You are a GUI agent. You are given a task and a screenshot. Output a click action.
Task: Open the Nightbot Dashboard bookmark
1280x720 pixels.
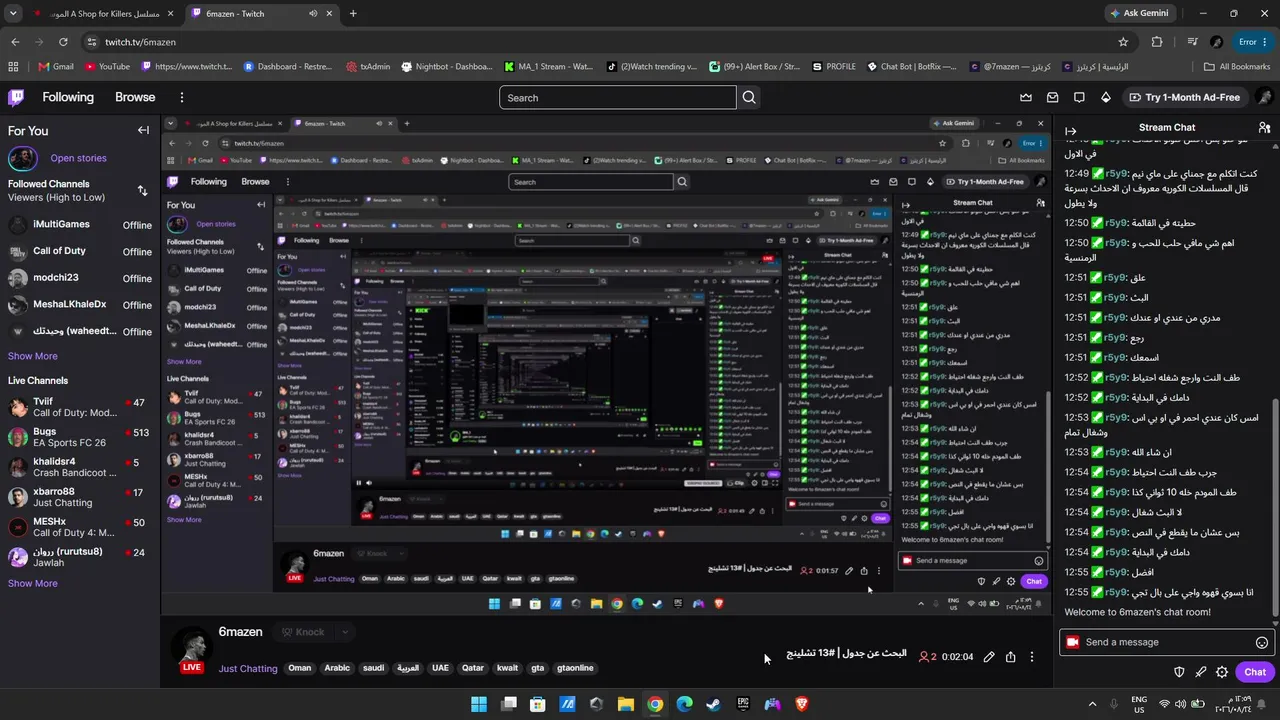click(447, 67)
